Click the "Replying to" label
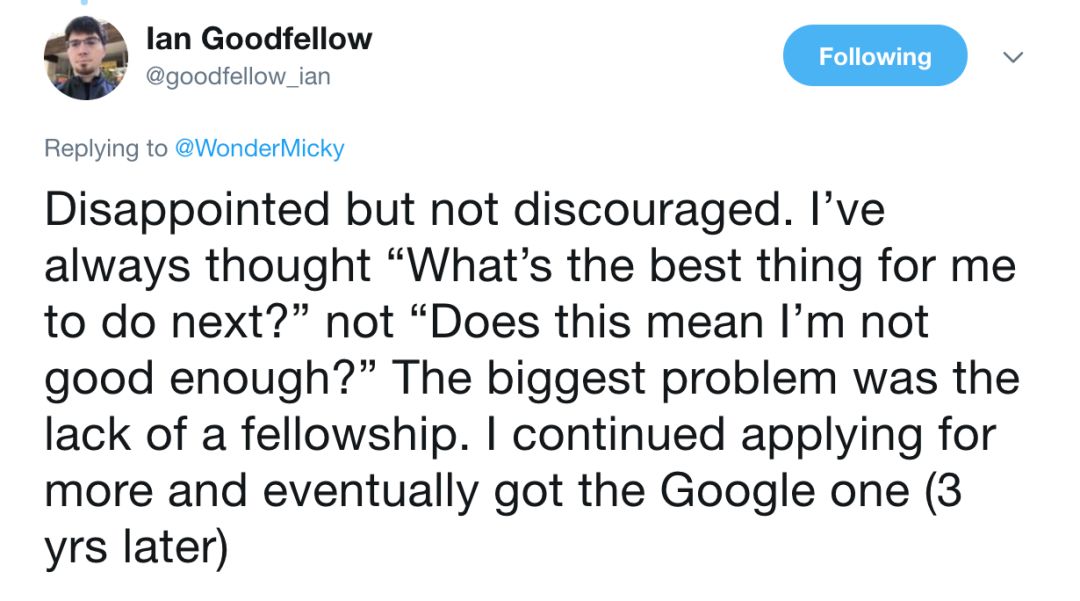Viewport: 1080px width, 601px height. [106, 149]
